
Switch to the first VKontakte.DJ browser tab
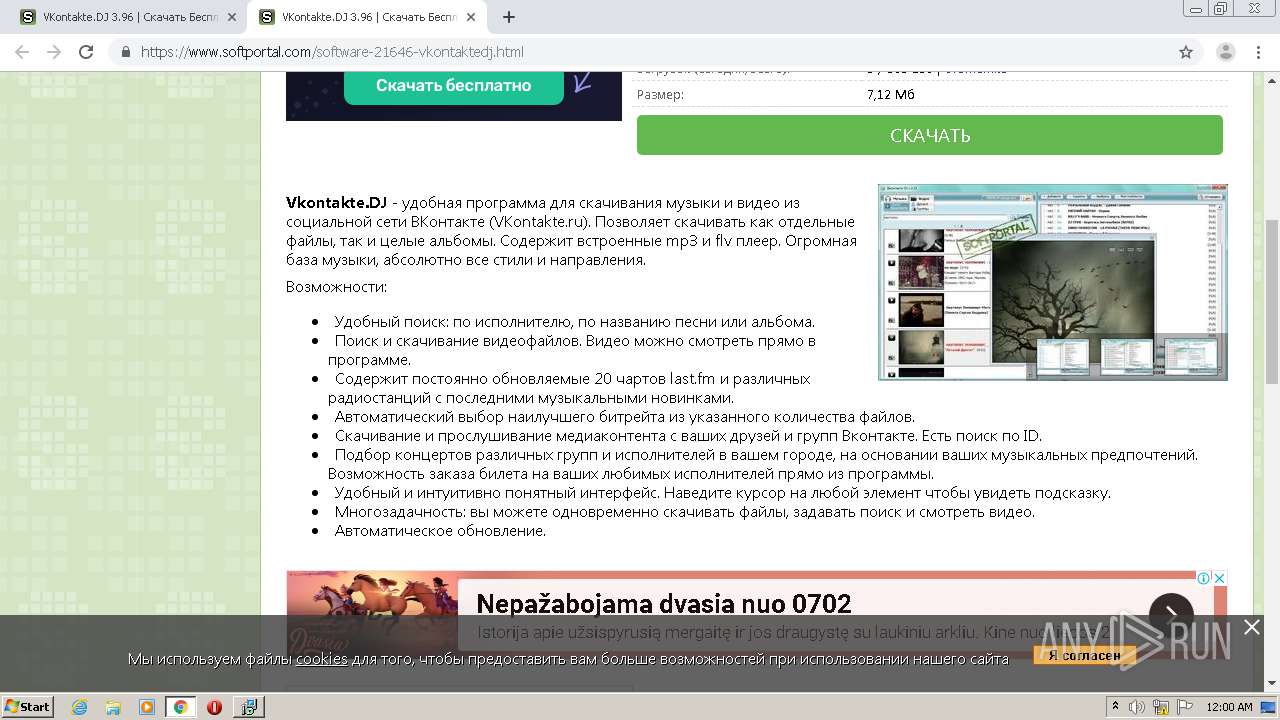126,17
